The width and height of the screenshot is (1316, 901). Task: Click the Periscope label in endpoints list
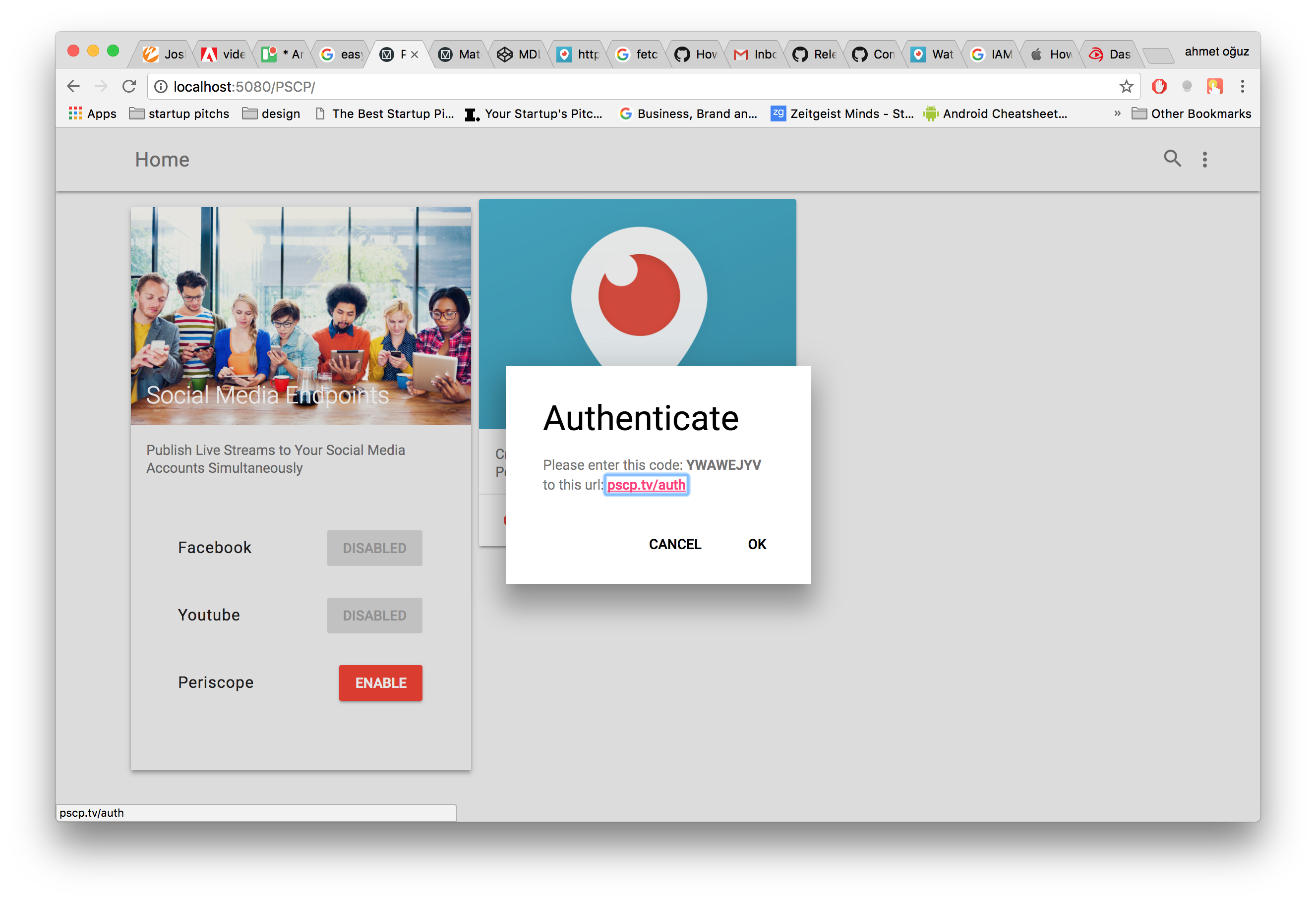pyautogui.click(x=216, y=682)
